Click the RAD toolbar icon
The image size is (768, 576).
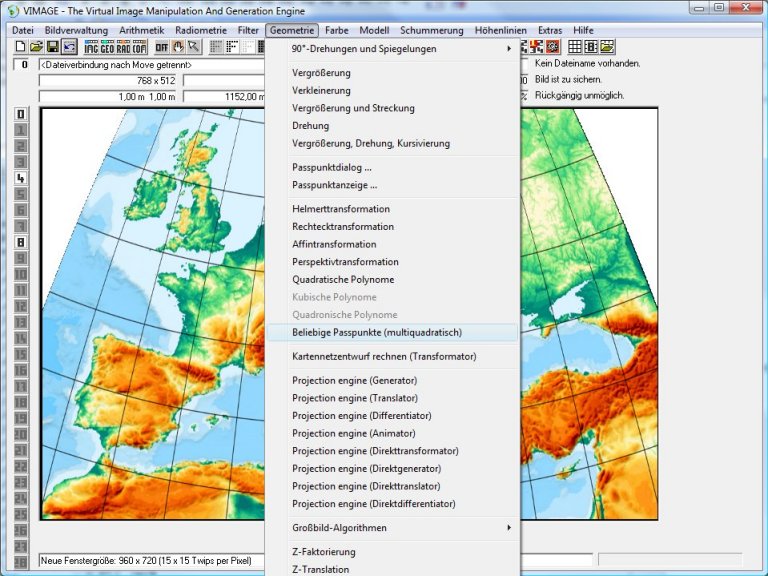pos(124,47)
